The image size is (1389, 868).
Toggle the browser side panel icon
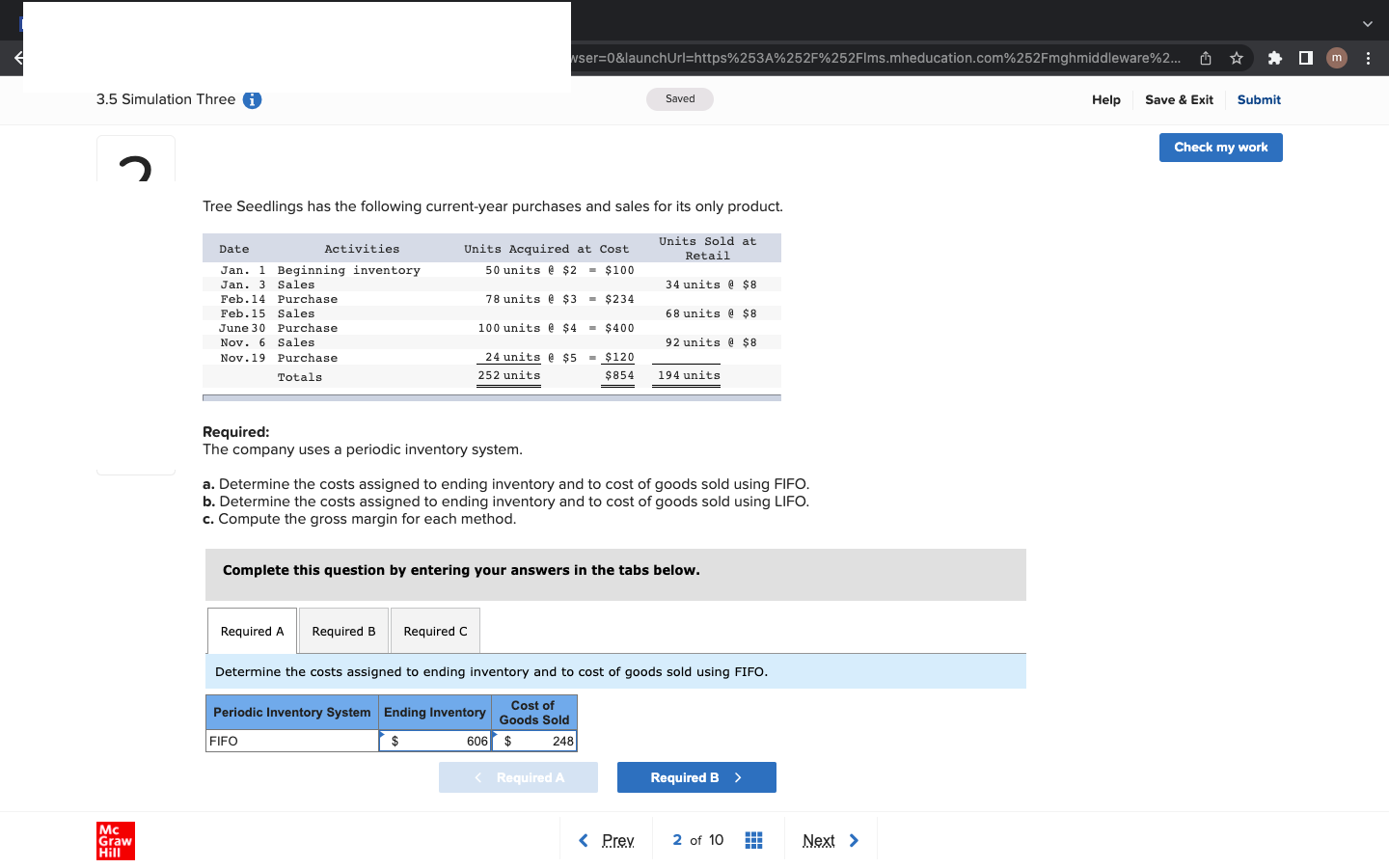[x=1305, y=58]
